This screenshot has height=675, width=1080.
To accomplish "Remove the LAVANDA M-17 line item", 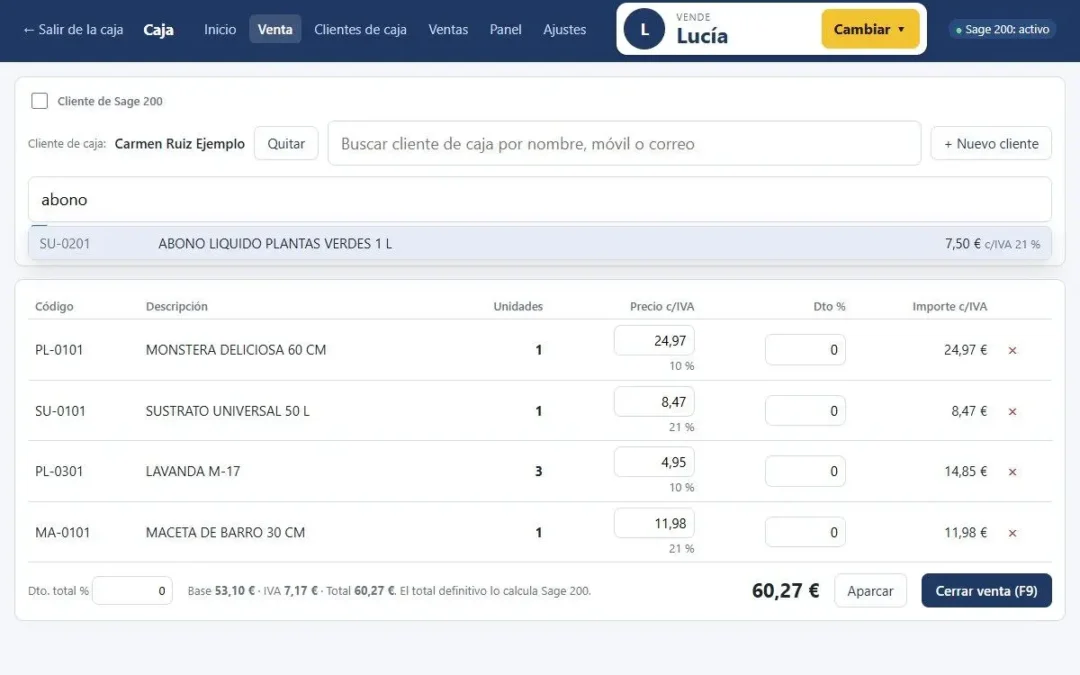I will pyautogui.click(x=1012, y=472).
